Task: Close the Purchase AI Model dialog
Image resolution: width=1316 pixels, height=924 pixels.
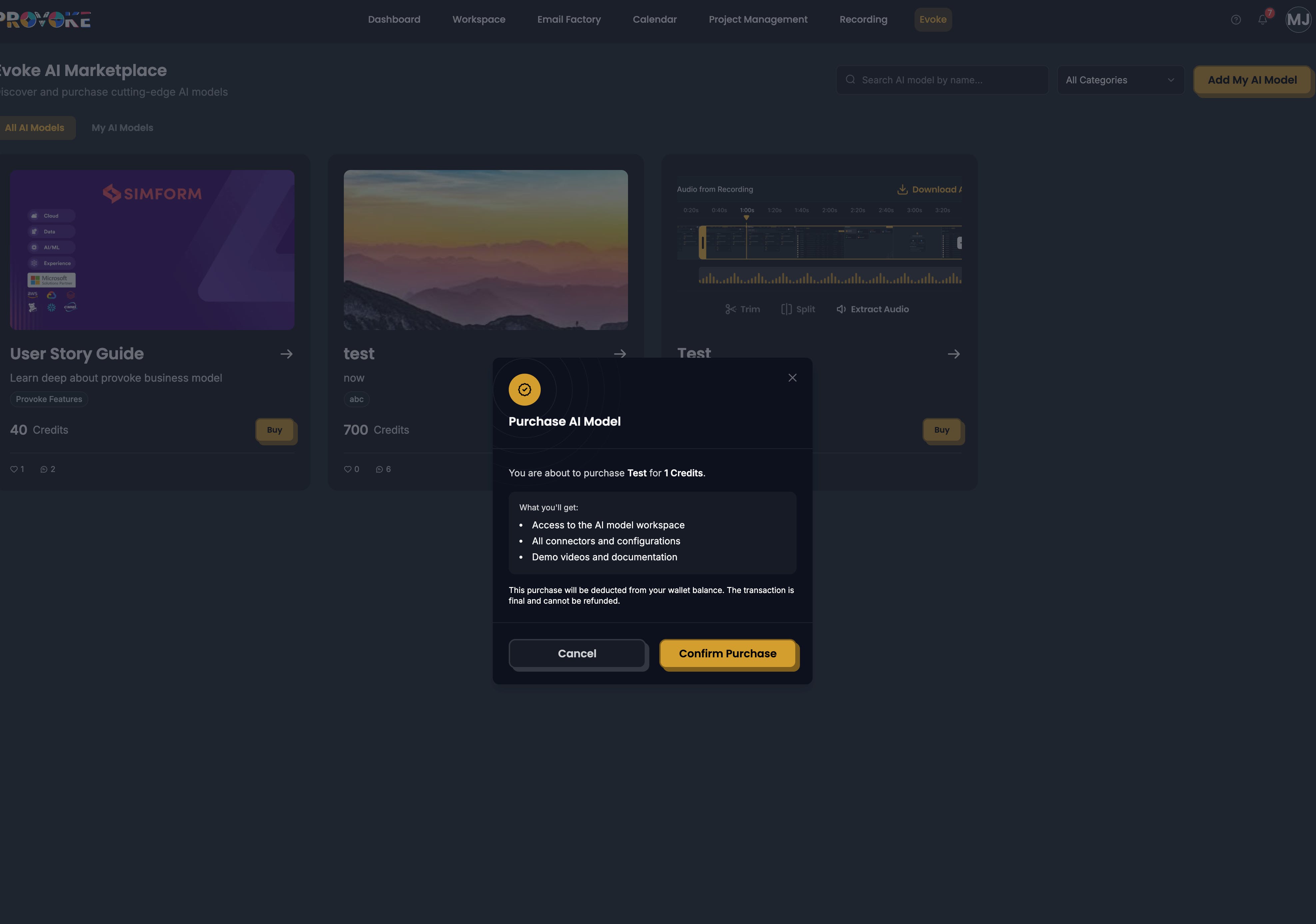Action: (x=792, y=377)
